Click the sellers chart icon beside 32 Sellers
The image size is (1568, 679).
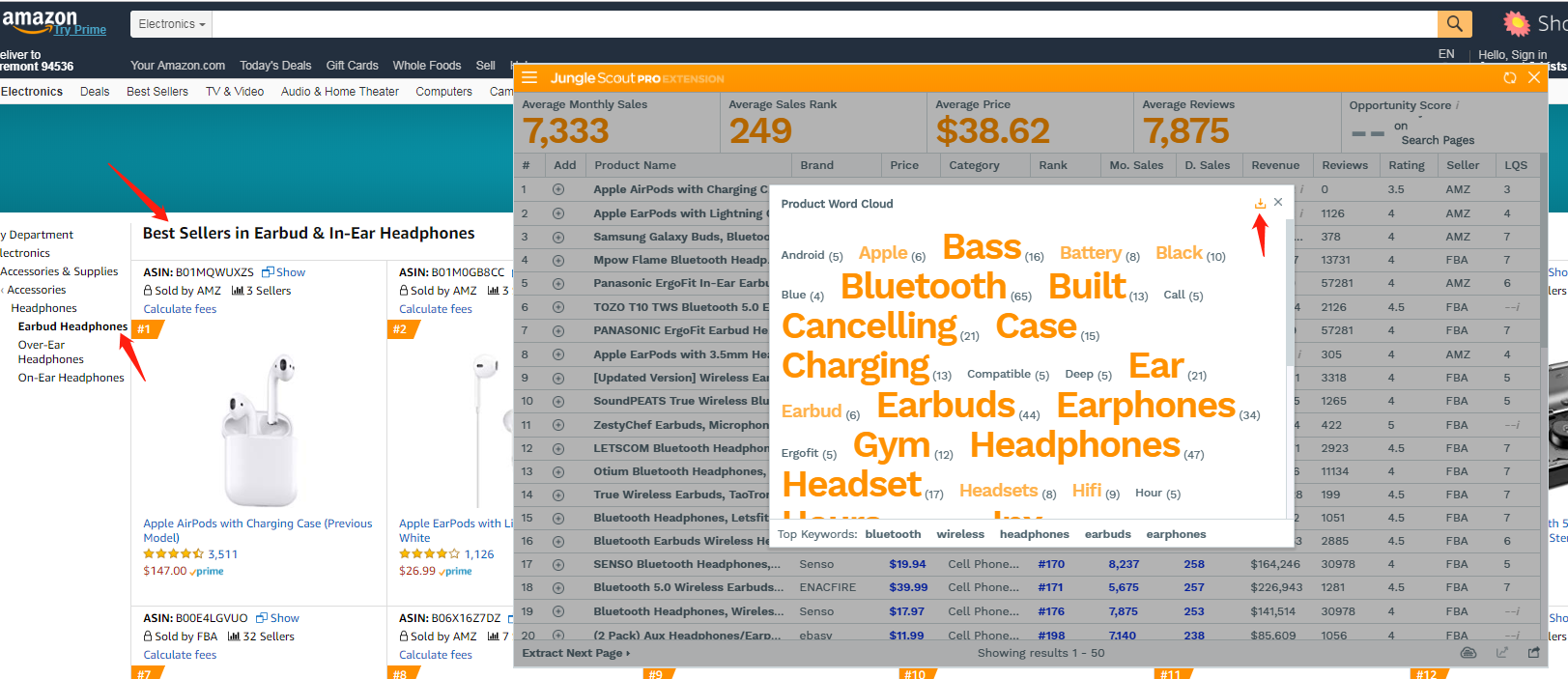pos(234,636)
